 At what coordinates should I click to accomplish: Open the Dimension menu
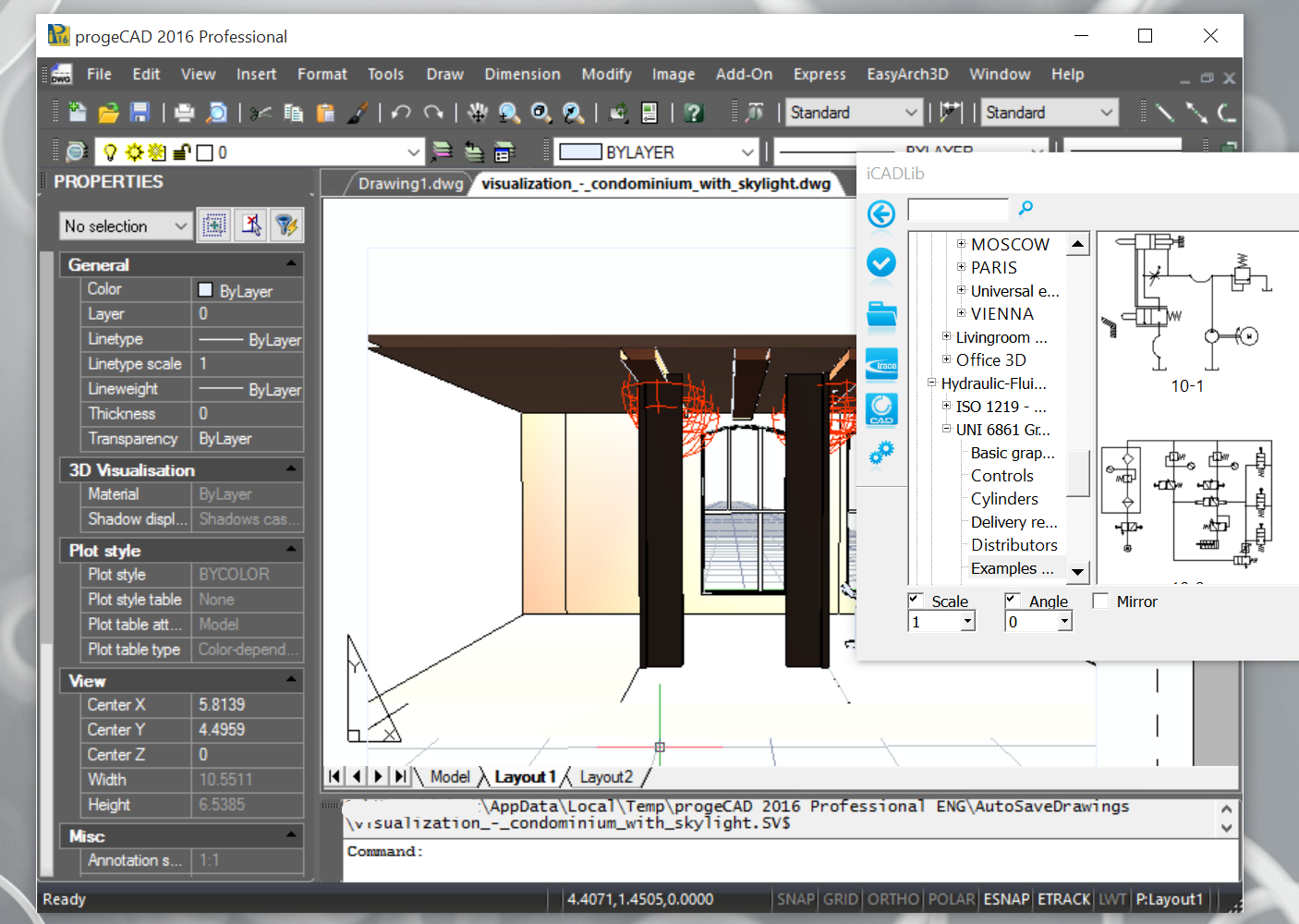pyautogui.click(x=522, y=74)
